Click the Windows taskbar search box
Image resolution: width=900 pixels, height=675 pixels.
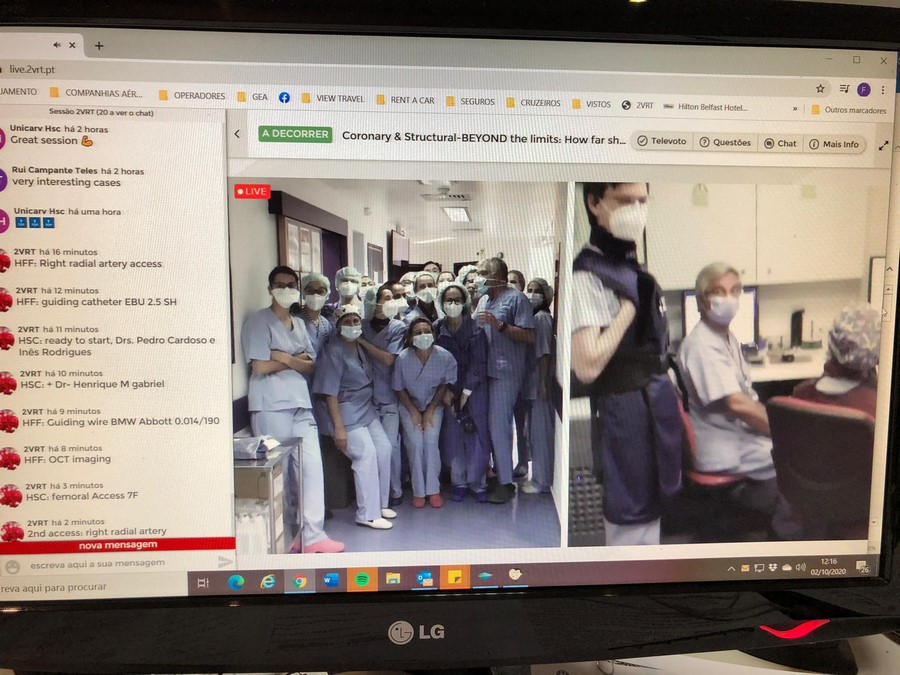92,587
